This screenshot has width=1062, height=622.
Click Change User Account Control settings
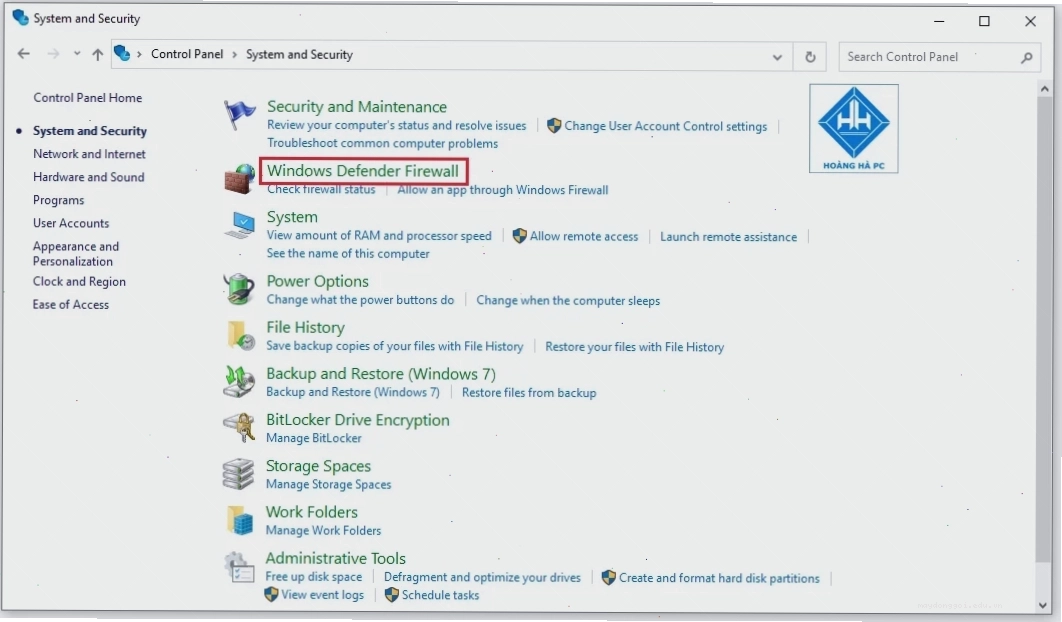pyautogui.click(x=666, y=127)
